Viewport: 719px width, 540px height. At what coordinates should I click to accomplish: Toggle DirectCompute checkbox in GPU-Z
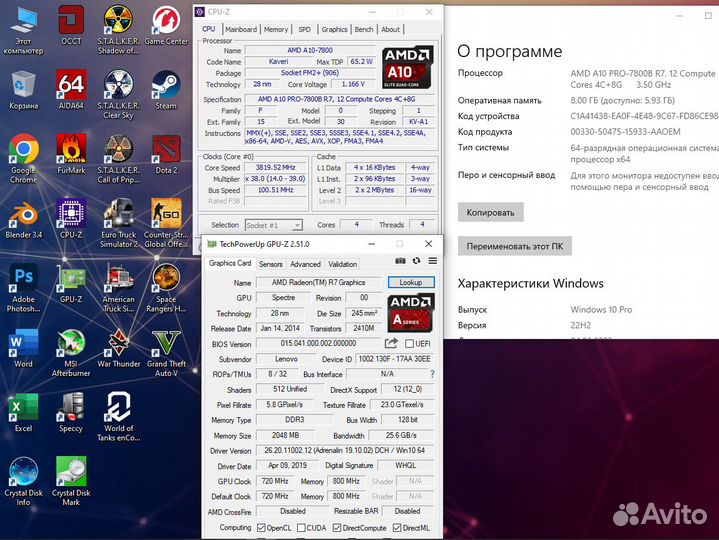pyautogui.click(x=337, y=528)
